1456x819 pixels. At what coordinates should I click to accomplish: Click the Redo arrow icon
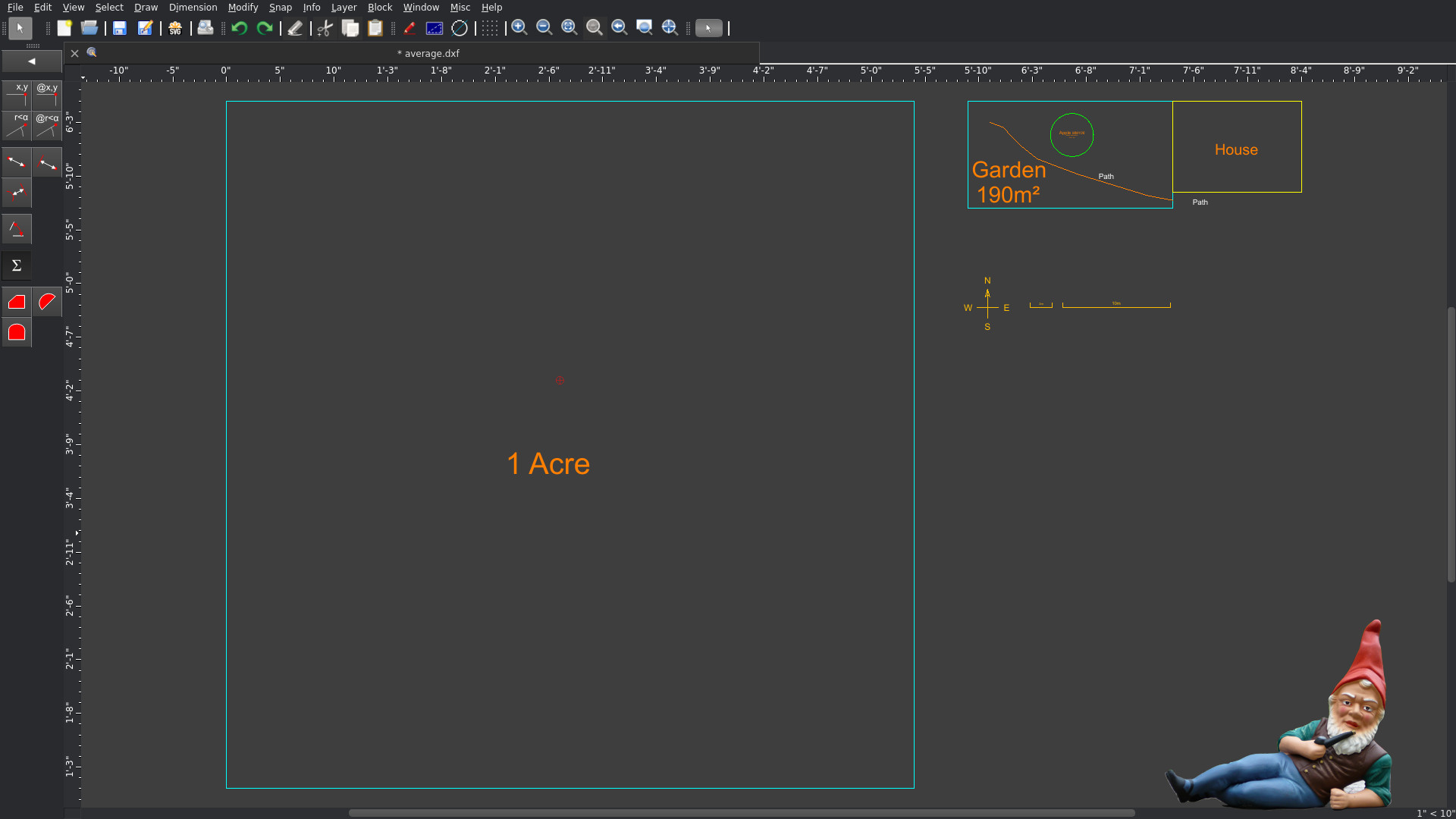click(265, 28)
